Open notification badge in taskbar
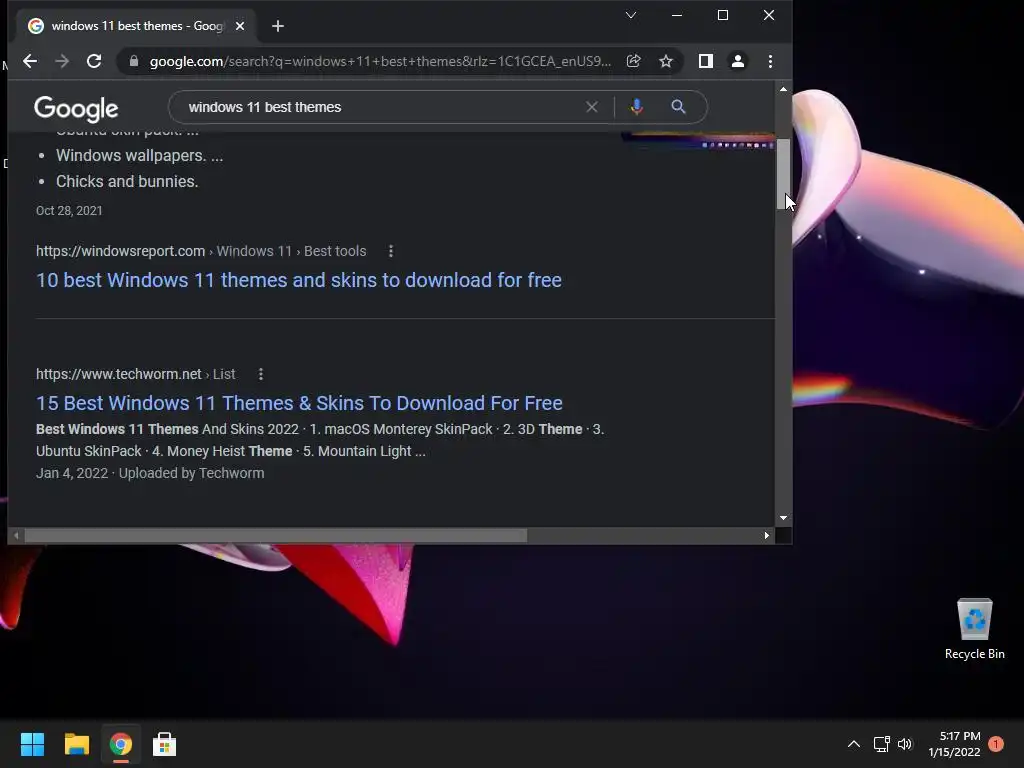The height and width of the screenshot is (768, 1024). click(996, 744)
